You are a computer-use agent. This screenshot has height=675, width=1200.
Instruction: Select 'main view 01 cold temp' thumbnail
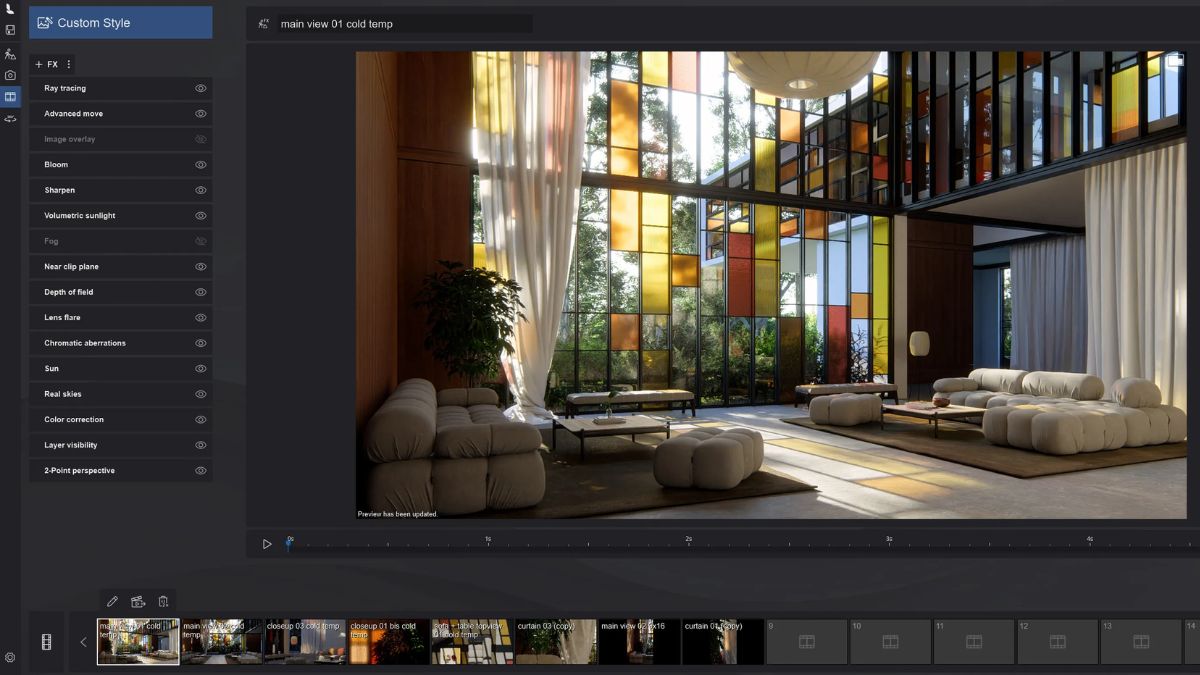coord(138,642)
